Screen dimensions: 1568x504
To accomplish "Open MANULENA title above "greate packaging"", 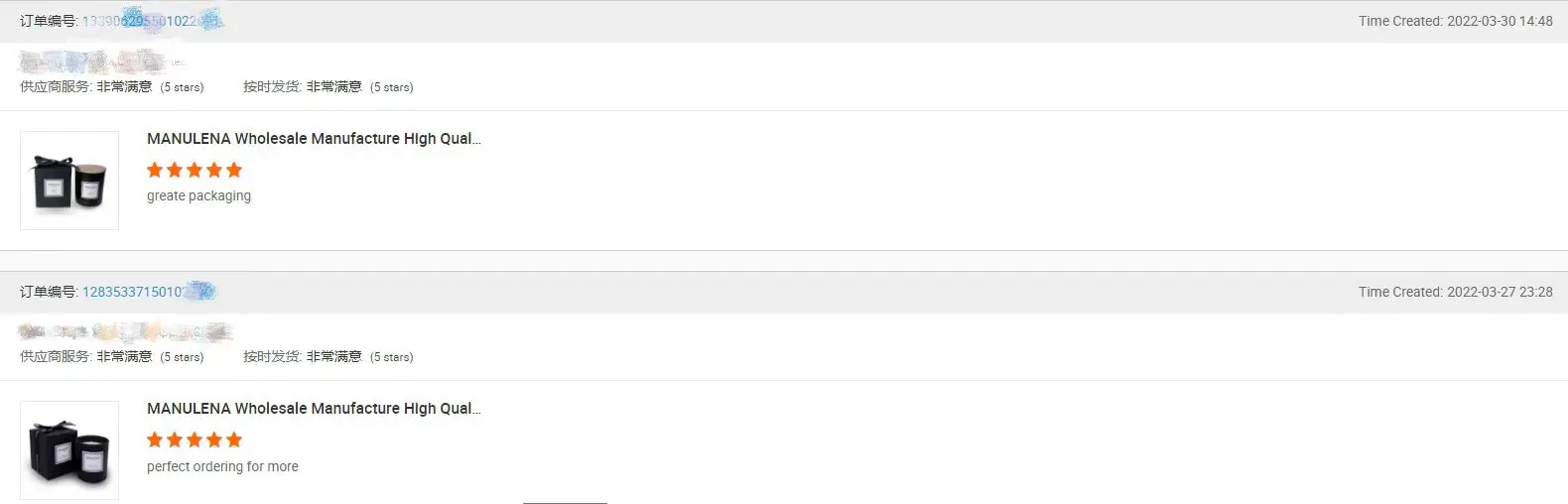I will tap(314, 139).
